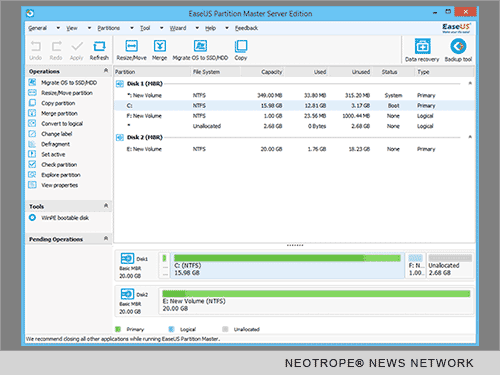Open the General menu

[x=37, y=28]
